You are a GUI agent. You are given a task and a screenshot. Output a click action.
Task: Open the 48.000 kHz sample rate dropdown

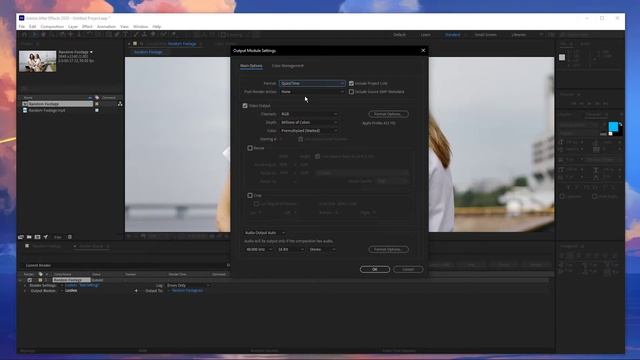[x=258, y=249]
